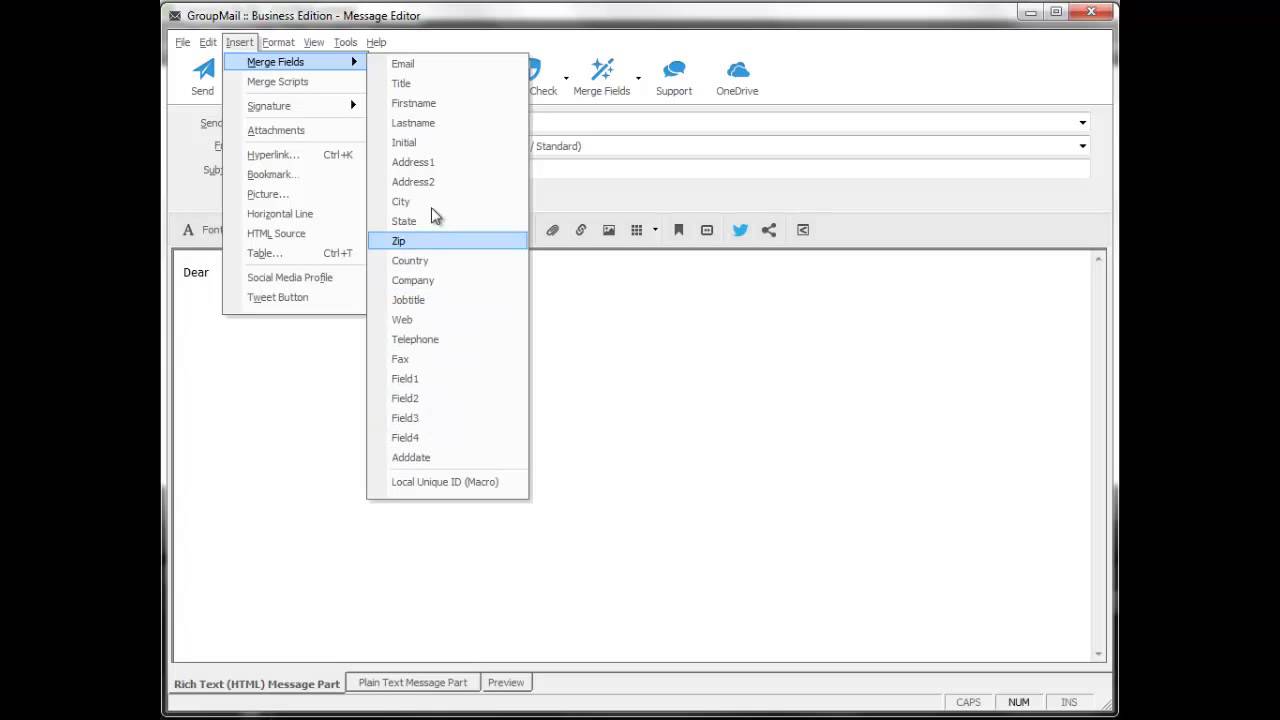Screen dimensions: 1280x720
Task: Click the horizontal line box icon
Action: coord(707,230)
